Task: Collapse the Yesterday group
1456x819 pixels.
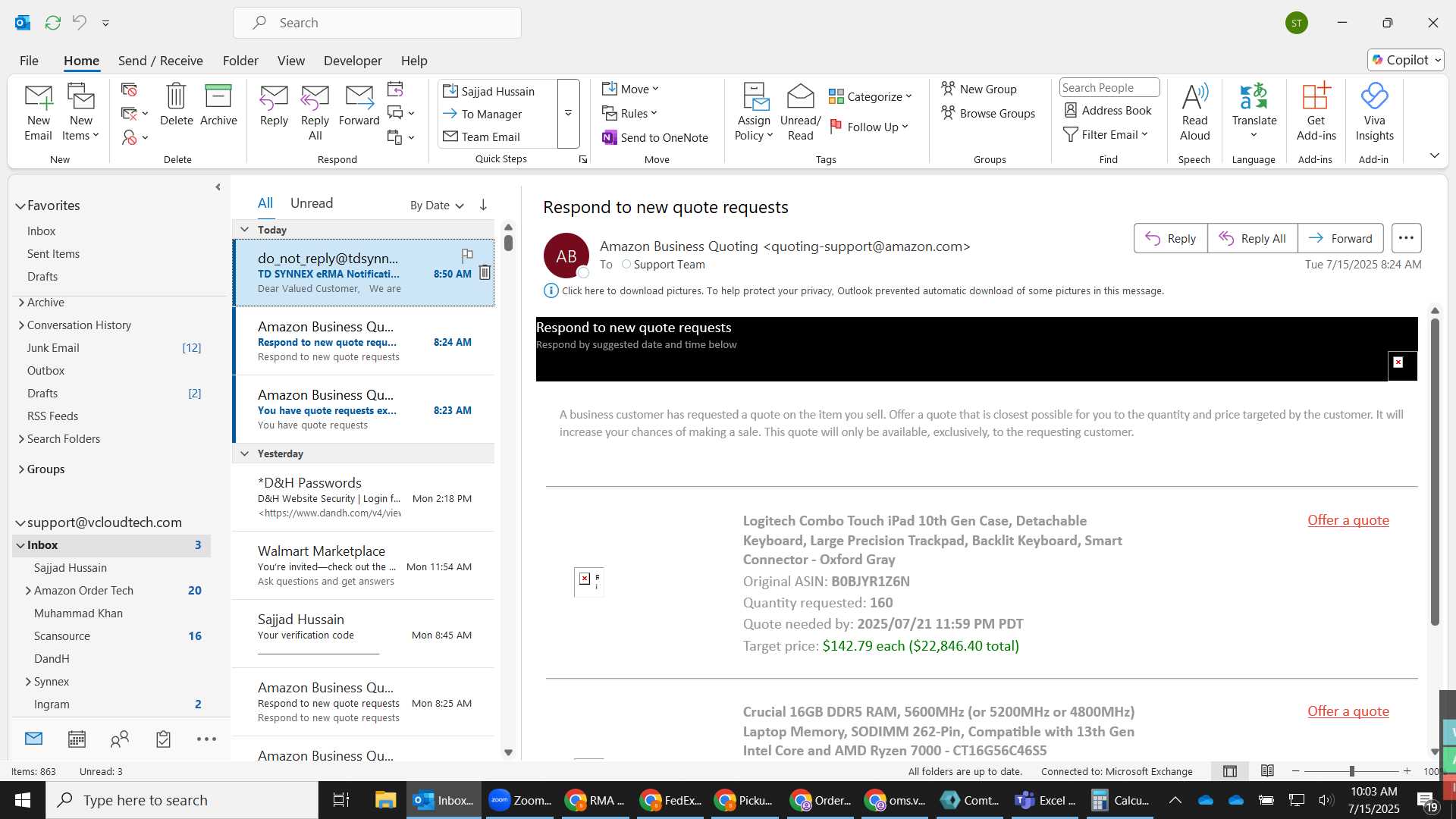Action: tap(244, 453)
